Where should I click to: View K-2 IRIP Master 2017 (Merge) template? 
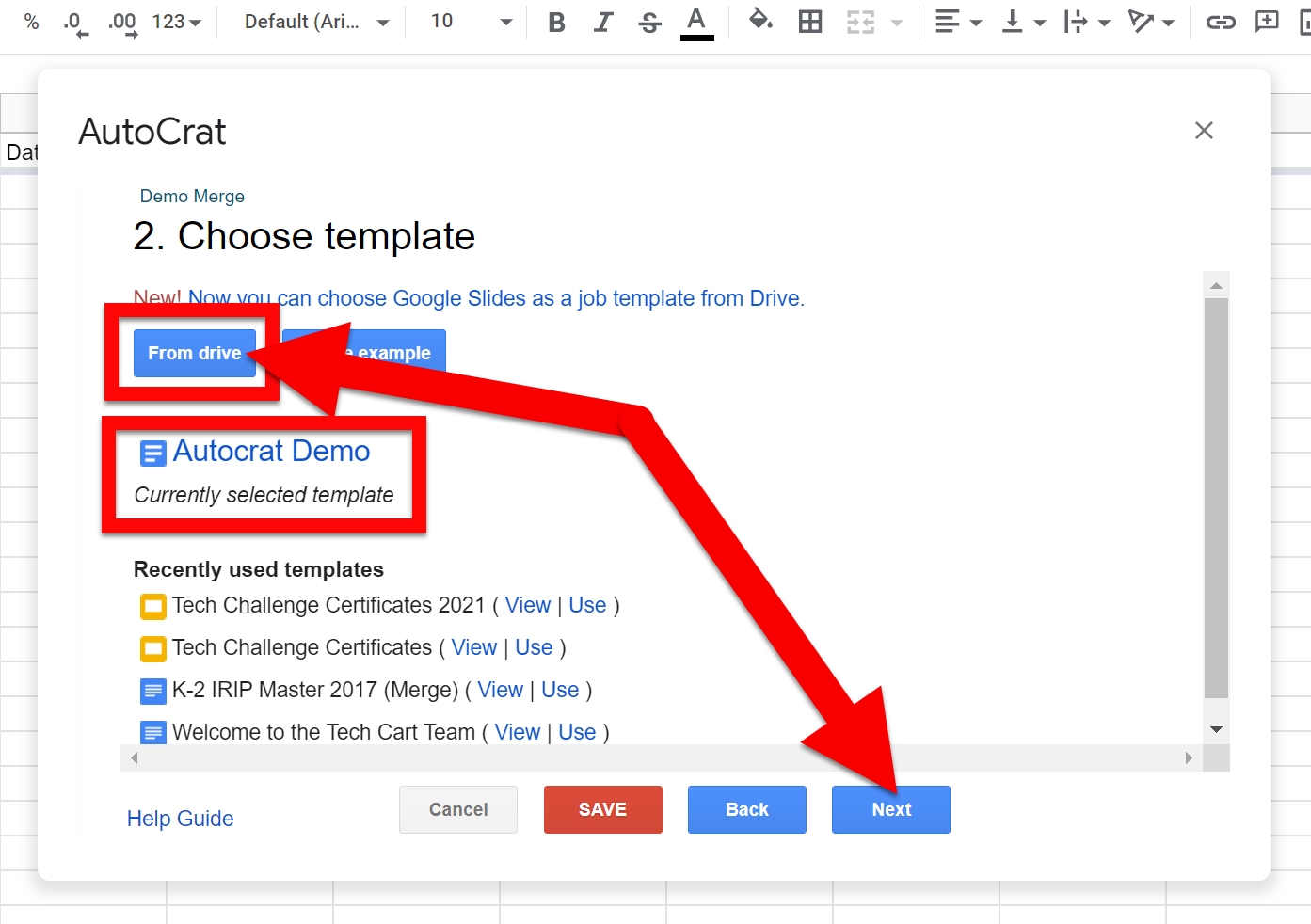pyautogui.click(x=501, y=690)
